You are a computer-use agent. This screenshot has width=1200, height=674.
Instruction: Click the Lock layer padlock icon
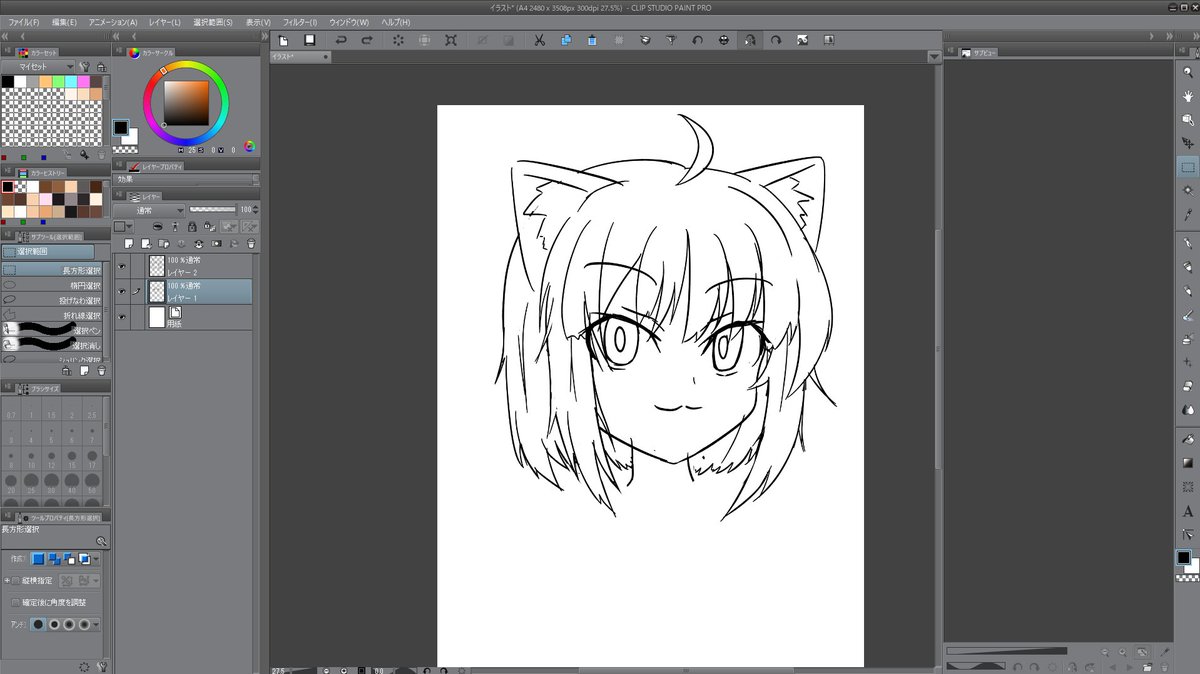tap(191, 227)
